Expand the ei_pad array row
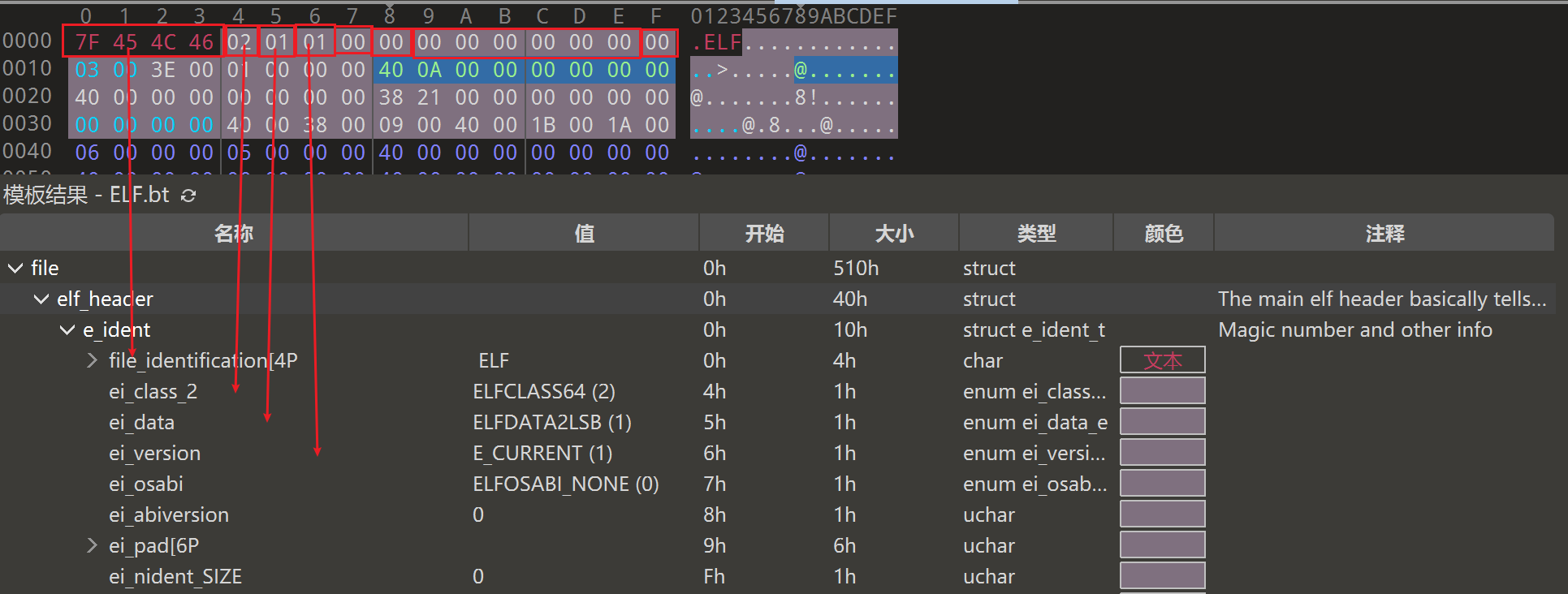Image resolution: width=1568 pixels, height=594 pixels. (93, 545)
